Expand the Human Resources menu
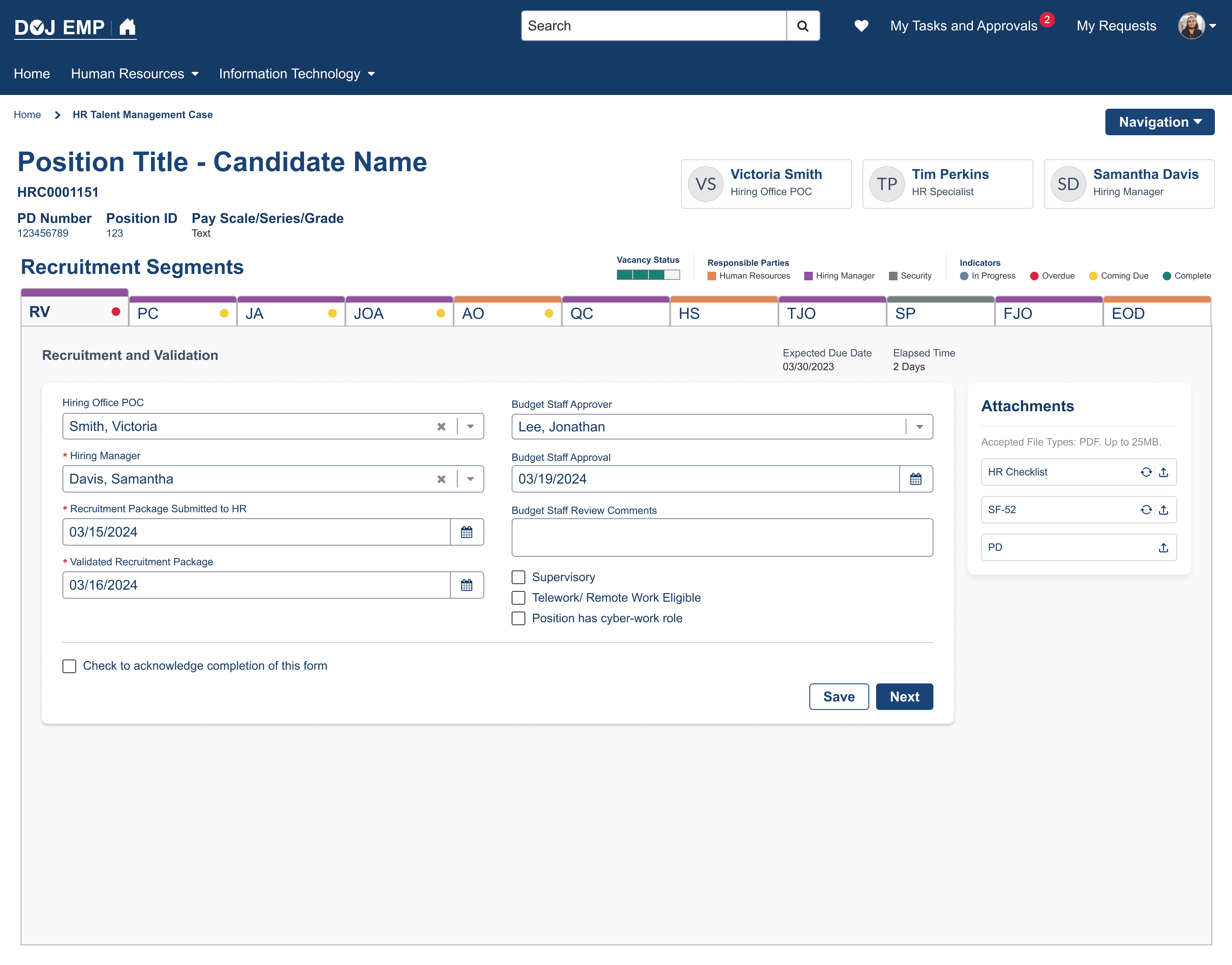The height and width of the screenshot is (965, 1232). (134, 74)
